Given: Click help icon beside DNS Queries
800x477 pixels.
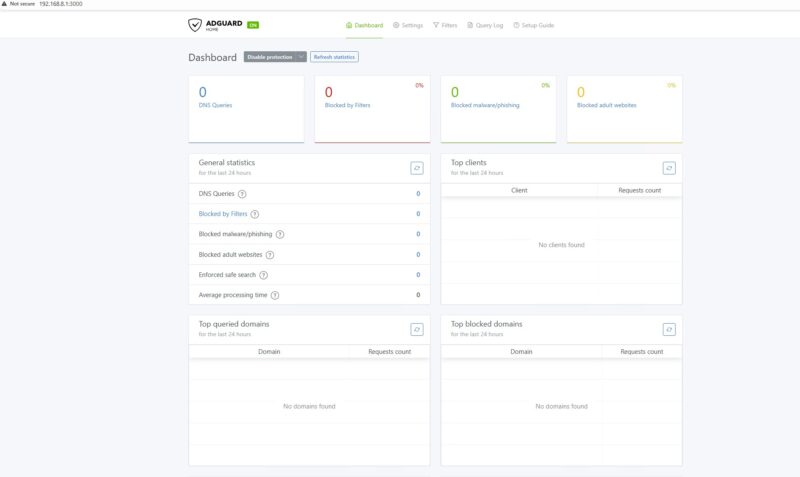Looking at the screenshot, I should point(242,194).
